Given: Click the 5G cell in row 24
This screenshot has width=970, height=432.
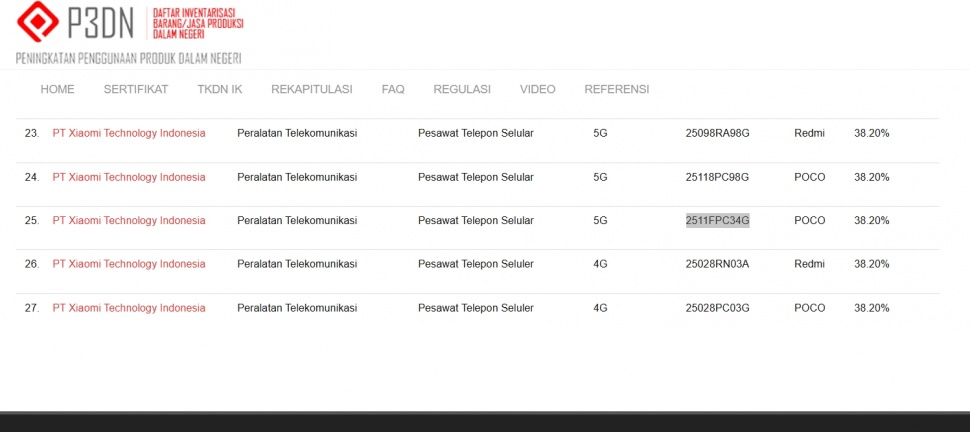Looking at the screenshot, I should [600, 177].
